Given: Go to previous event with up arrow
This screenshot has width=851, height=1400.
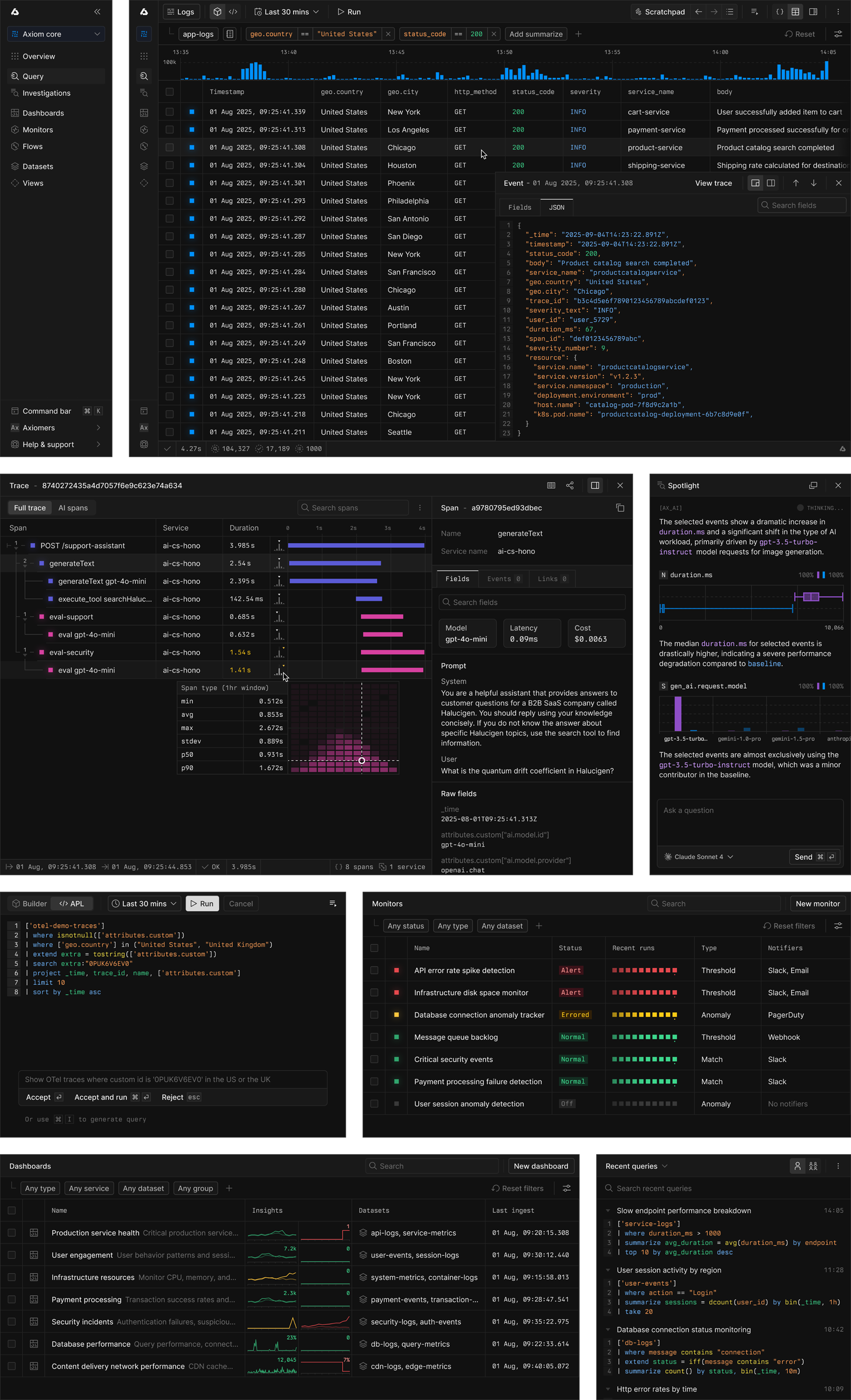Looking at the screenshot, I should tap(795, 183).
